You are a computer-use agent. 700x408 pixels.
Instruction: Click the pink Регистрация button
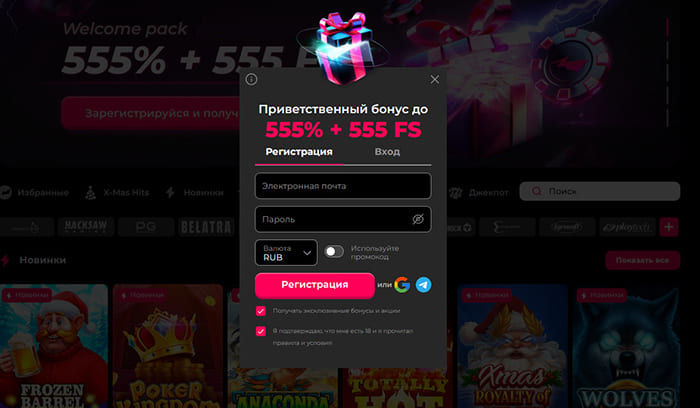315,285
